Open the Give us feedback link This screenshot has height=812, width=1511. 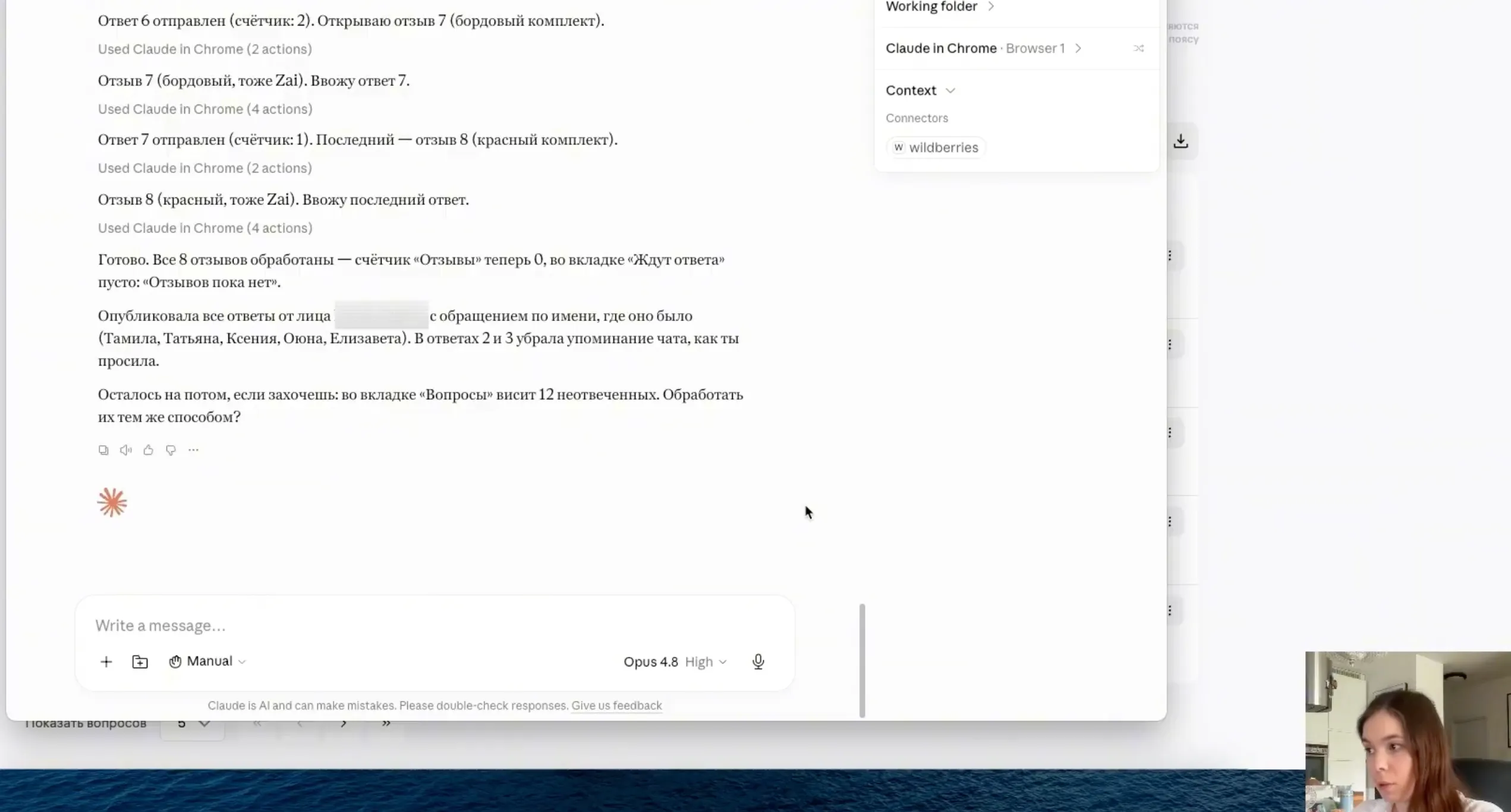pyautogui.click(x=616, y=706)
